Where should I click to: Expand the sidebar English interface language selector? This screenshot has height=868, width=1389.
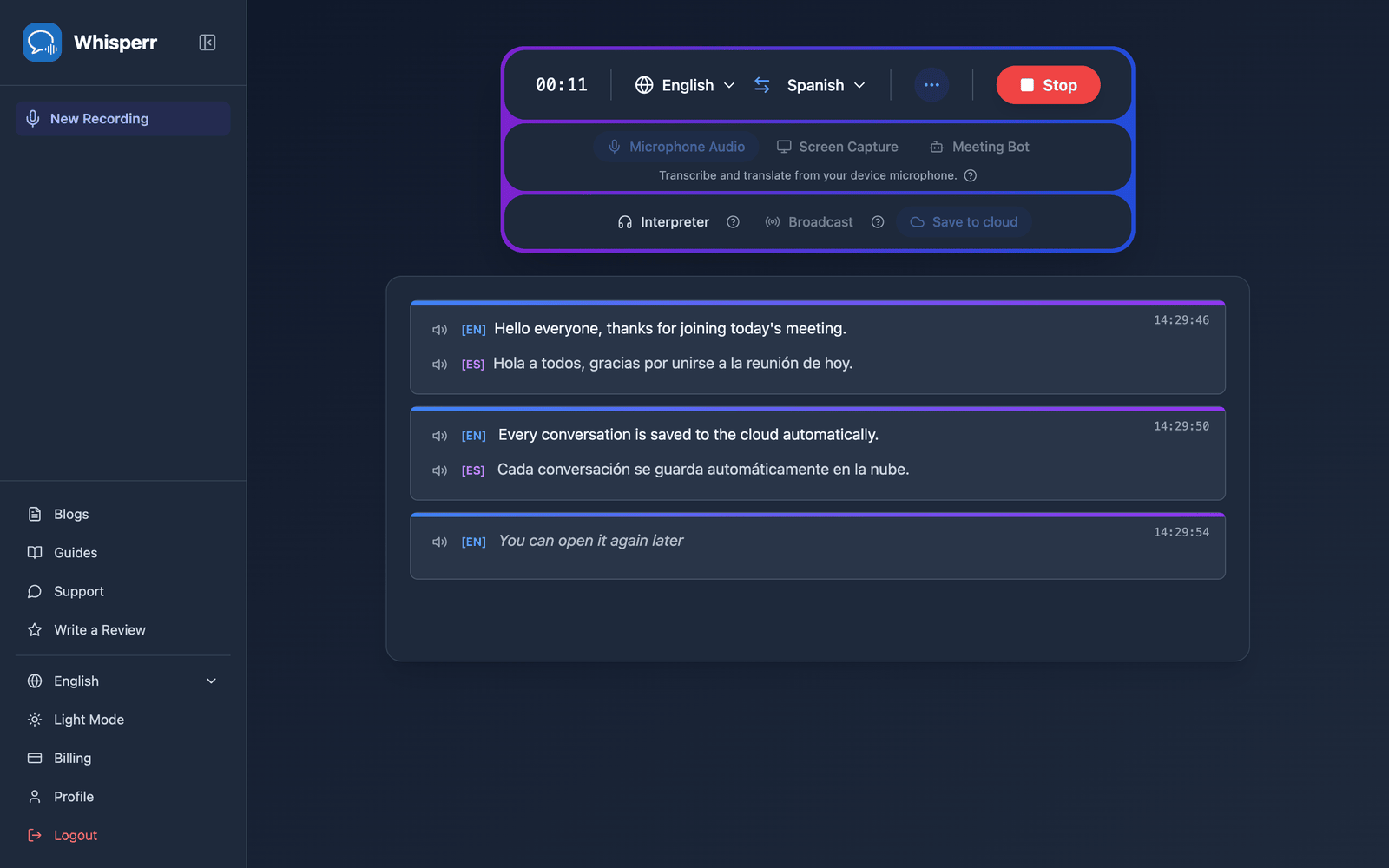tap(122, 681)
